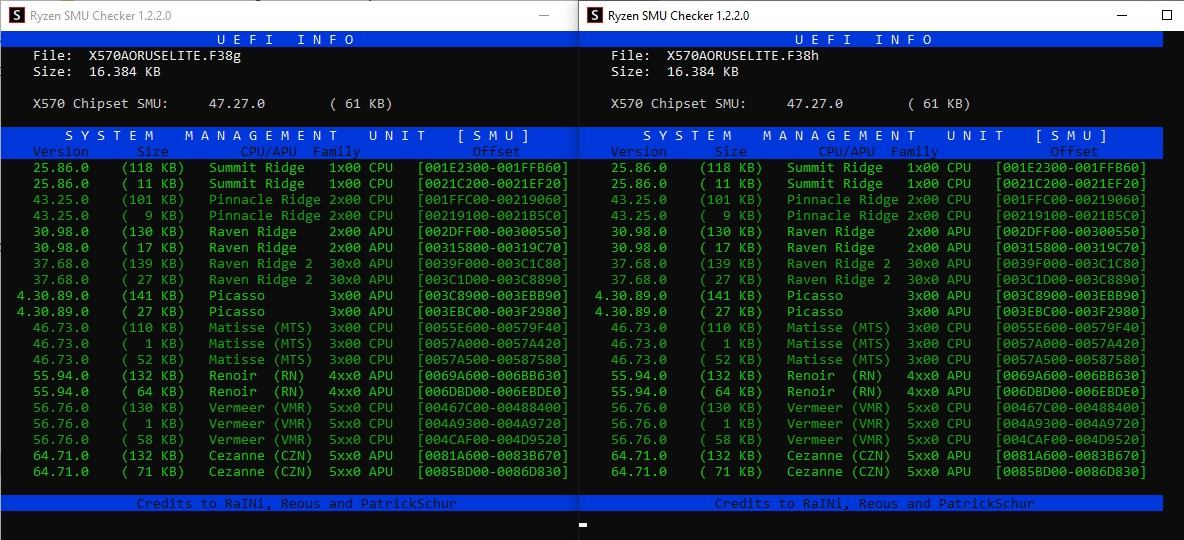Select offset [004A9300-004A9720] in the F38g window
Viewport: 1184px width, 540px height.
492,424
